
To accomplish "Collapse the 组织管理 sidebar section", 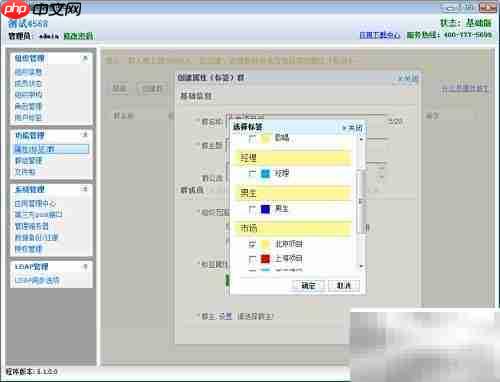I will pyautogui.click(x=85, y=58).
